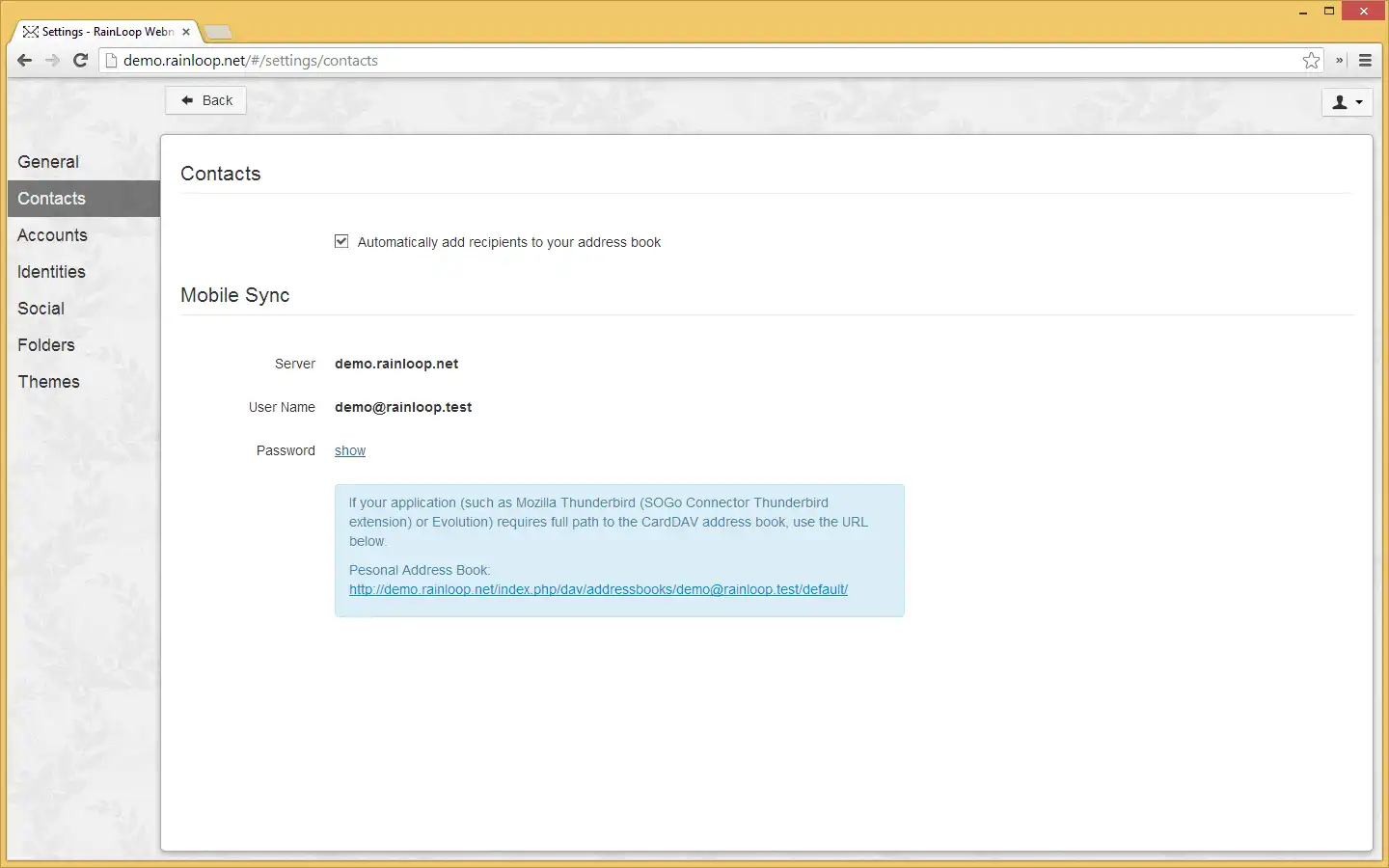Click the show password link
1389x868 pixels.
(x=350, y=450)
